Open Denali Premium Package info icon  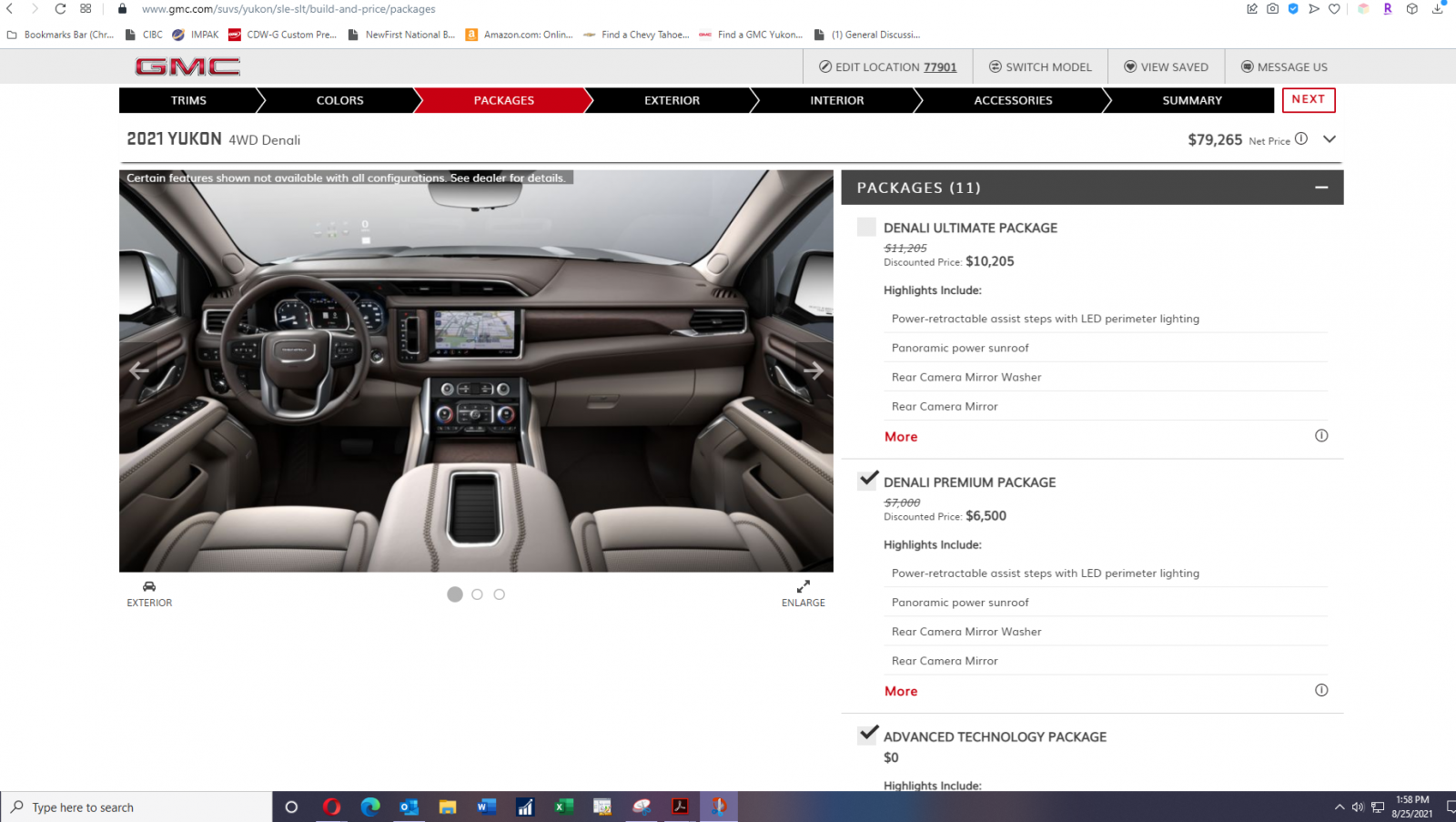click(1321, 690)
